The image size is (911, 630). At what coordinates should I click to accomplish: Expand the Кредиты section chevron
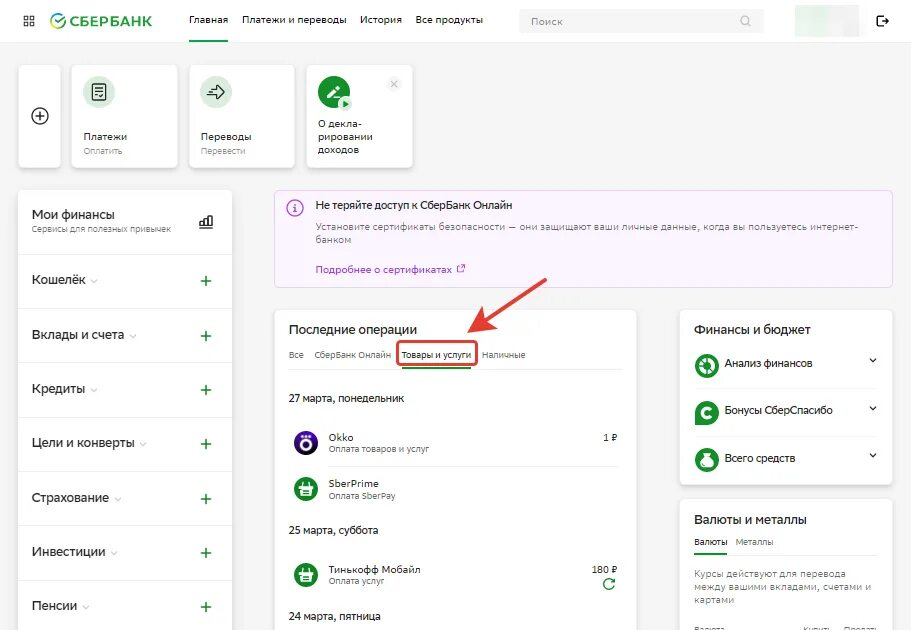pos(94,391)
